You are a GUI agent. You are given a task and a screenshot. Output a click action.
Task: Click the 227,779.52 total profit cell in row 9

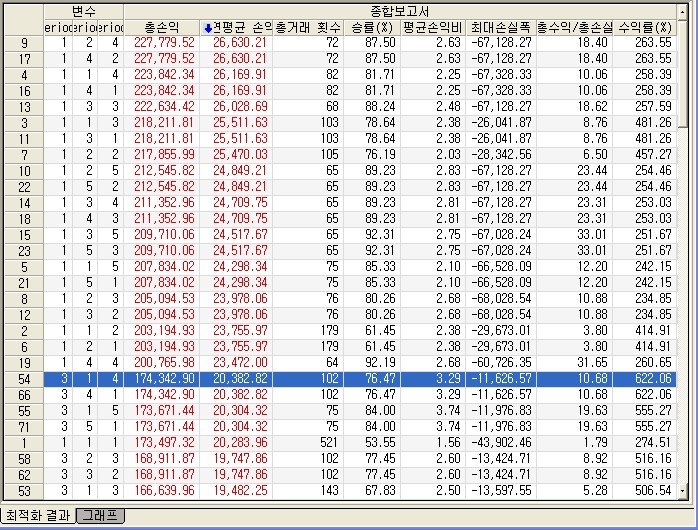(x=161, y=43)
